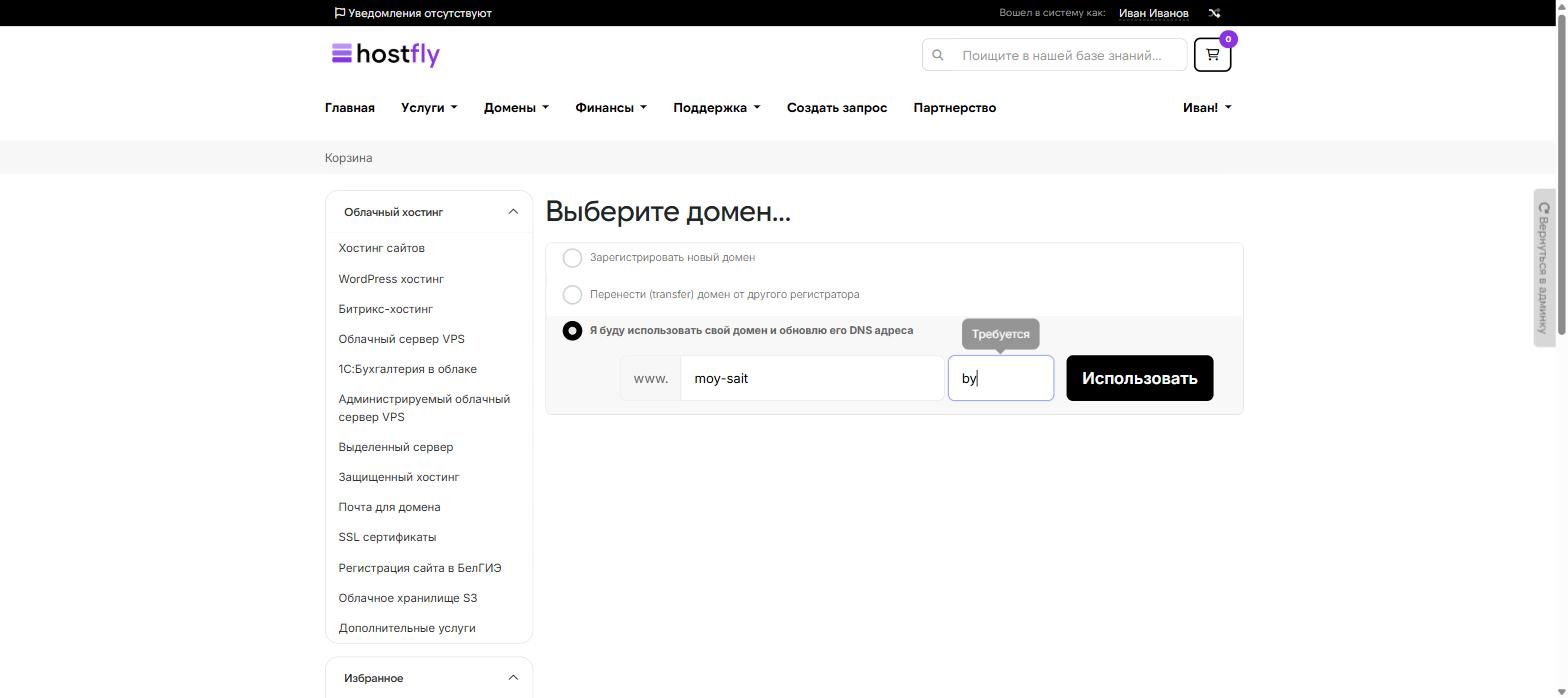
Task: Click the Использовать button
Action: (x=1140, y=378)
